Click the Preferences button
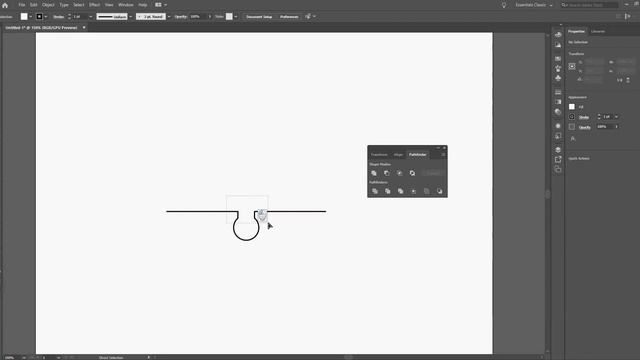640x360 pixels. click(289, 17)
